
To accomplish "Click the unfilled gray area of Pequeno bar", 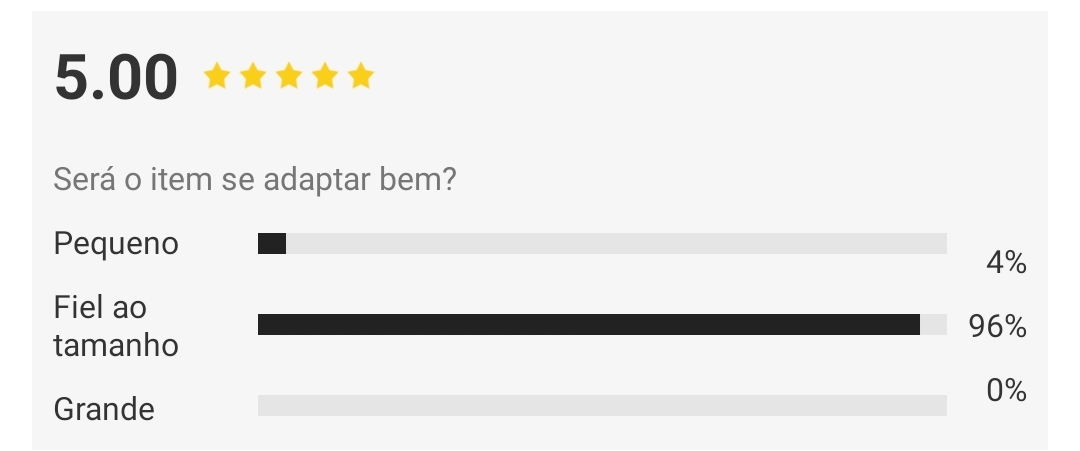I will [x=616, y=243].
